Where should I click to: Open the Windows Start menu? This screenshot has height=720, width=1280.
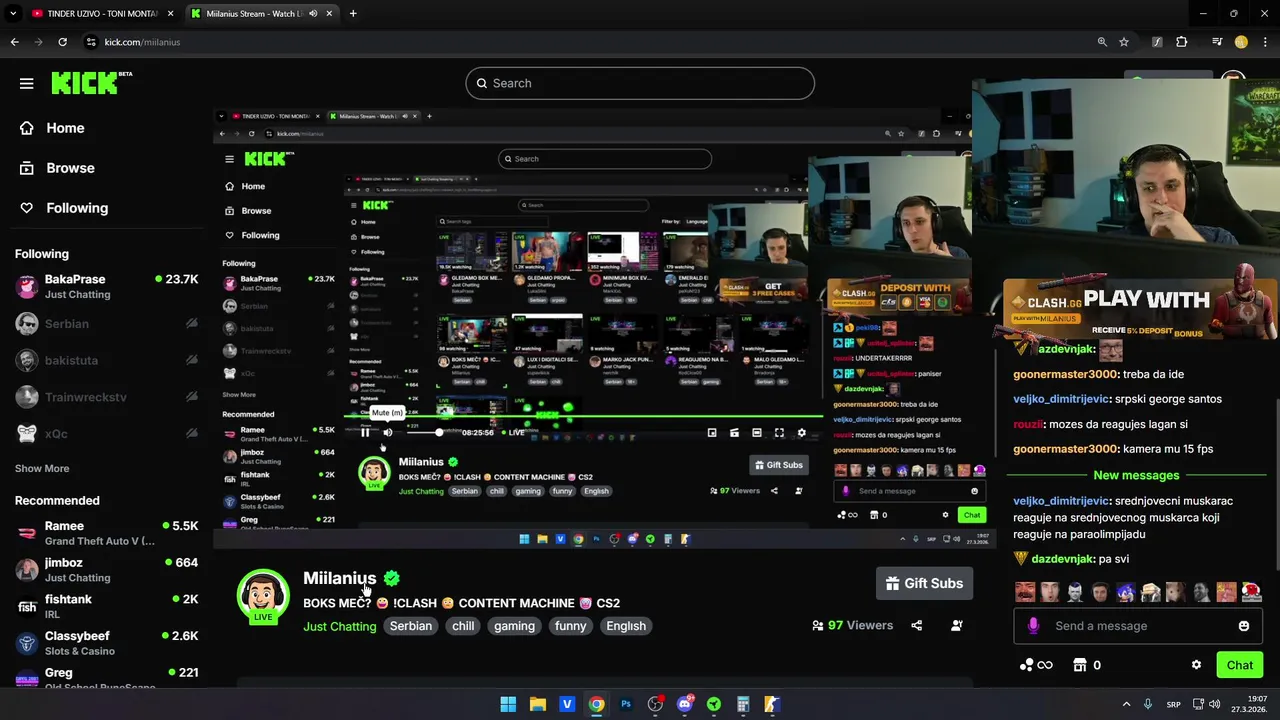pos(508,704)
